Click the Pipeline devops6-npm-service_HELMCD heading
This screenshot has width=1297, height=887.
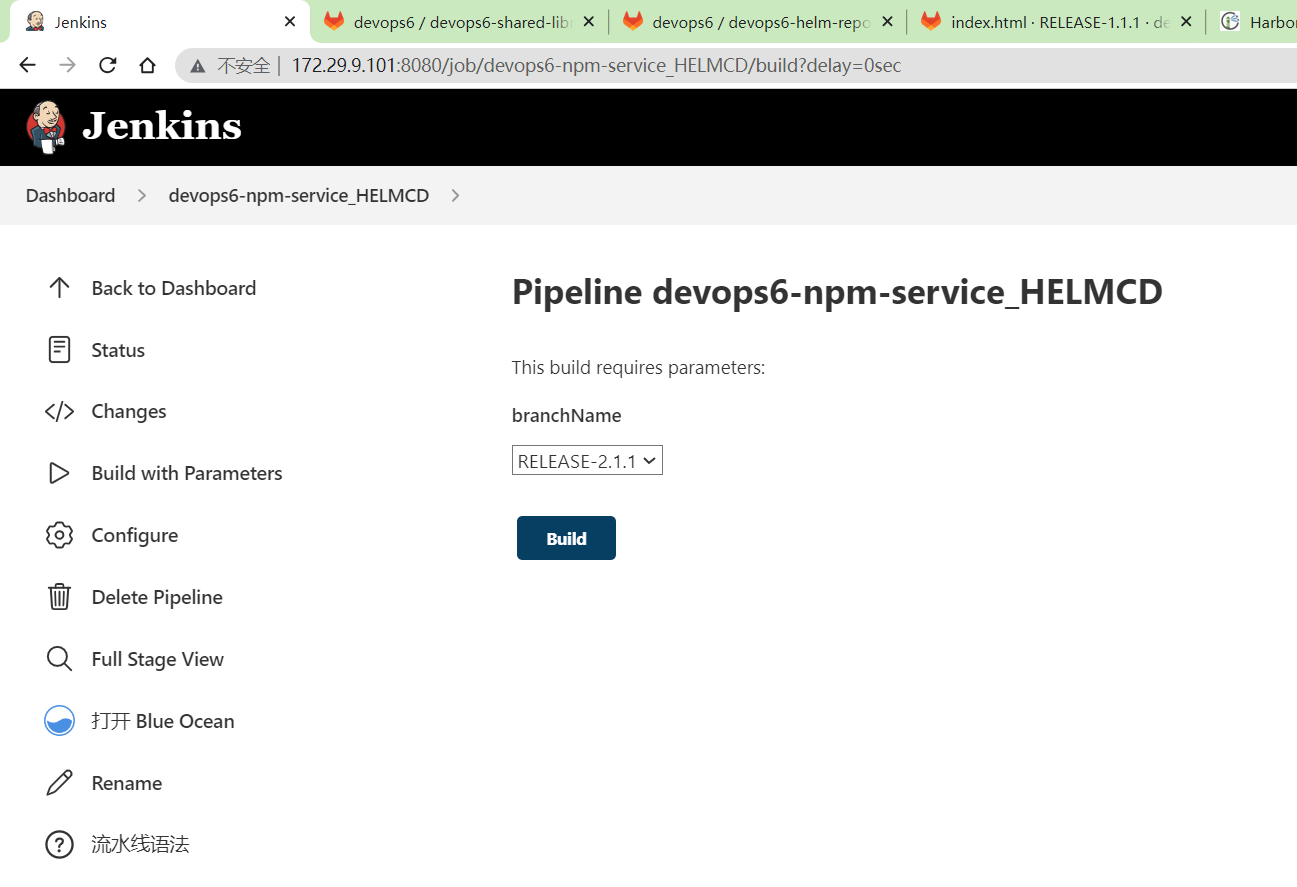coord(837,292)
